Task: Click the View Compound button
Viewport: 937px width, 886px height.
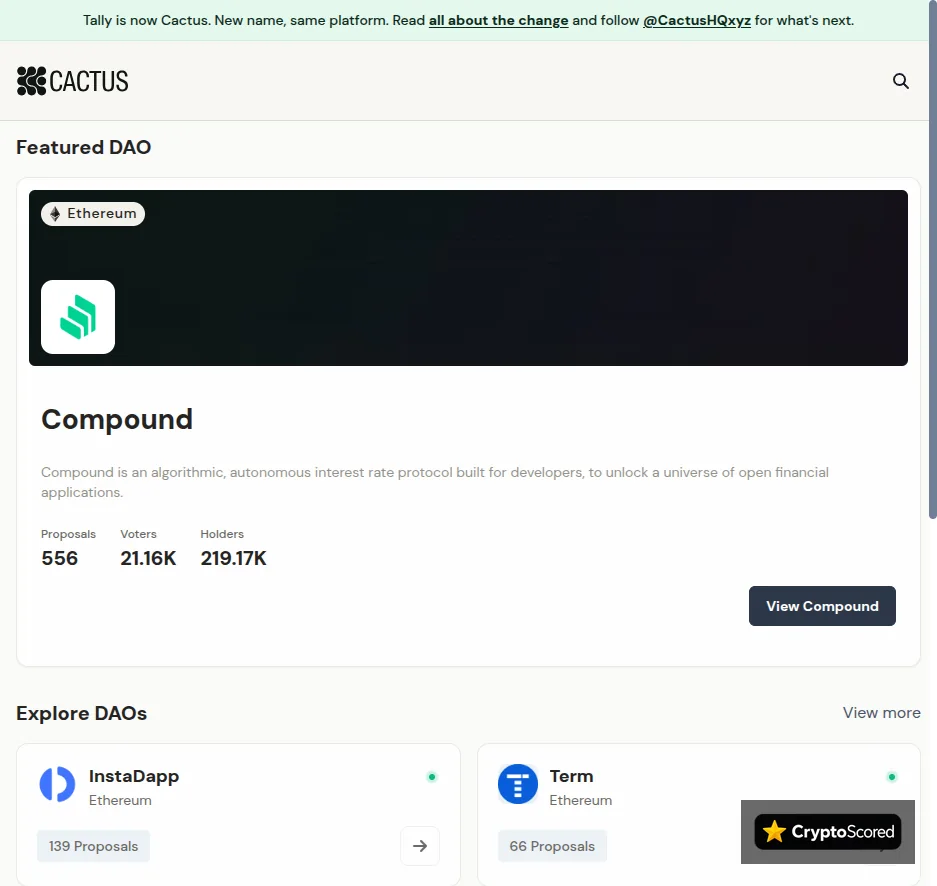Action: [x=822, y=606]
